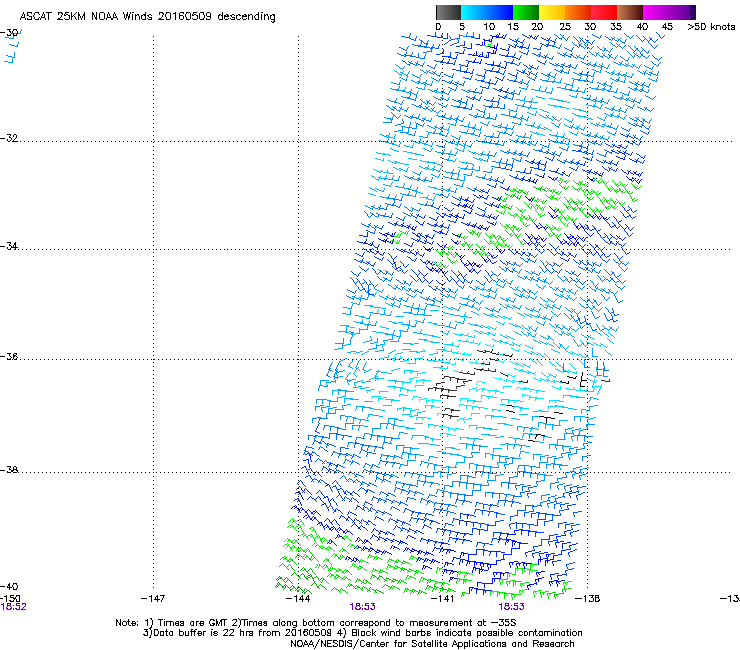The width and height of the screenshot is (740, 650).
Task: Click the legend number 10
Action: pyautogui.click(x=489, y=26)
